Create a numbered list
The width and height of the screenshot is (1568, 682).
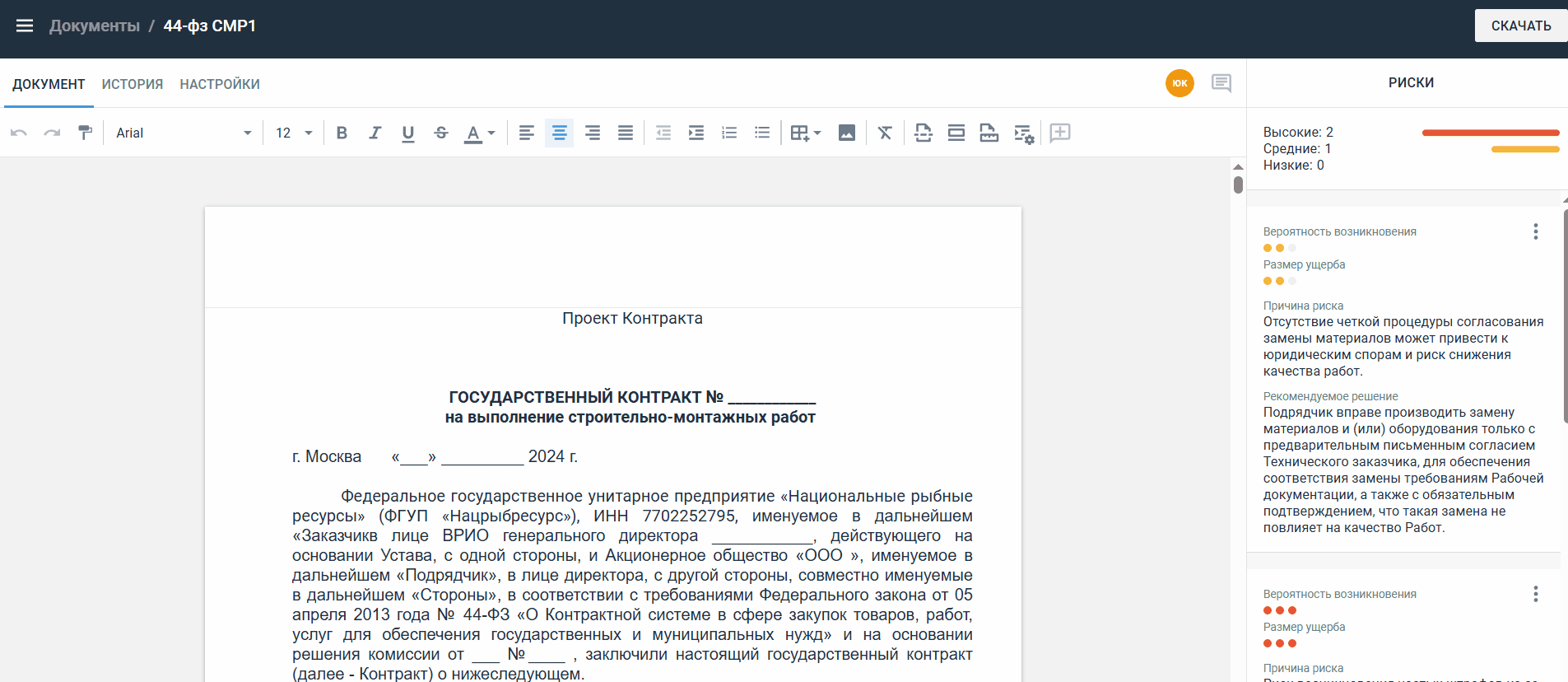[729, 133]
